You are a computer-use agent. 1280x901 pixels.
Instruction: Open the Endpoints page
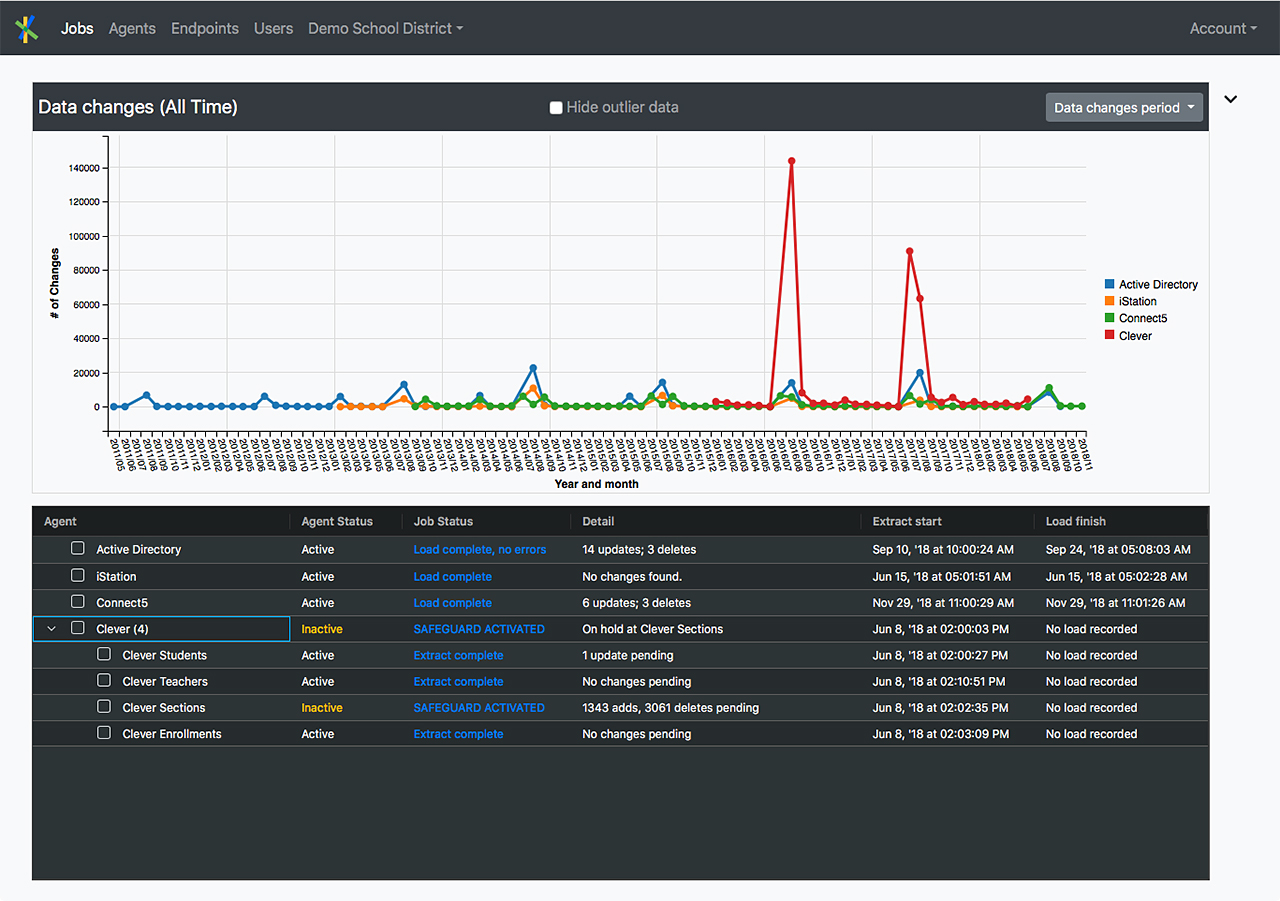[205, 29]
